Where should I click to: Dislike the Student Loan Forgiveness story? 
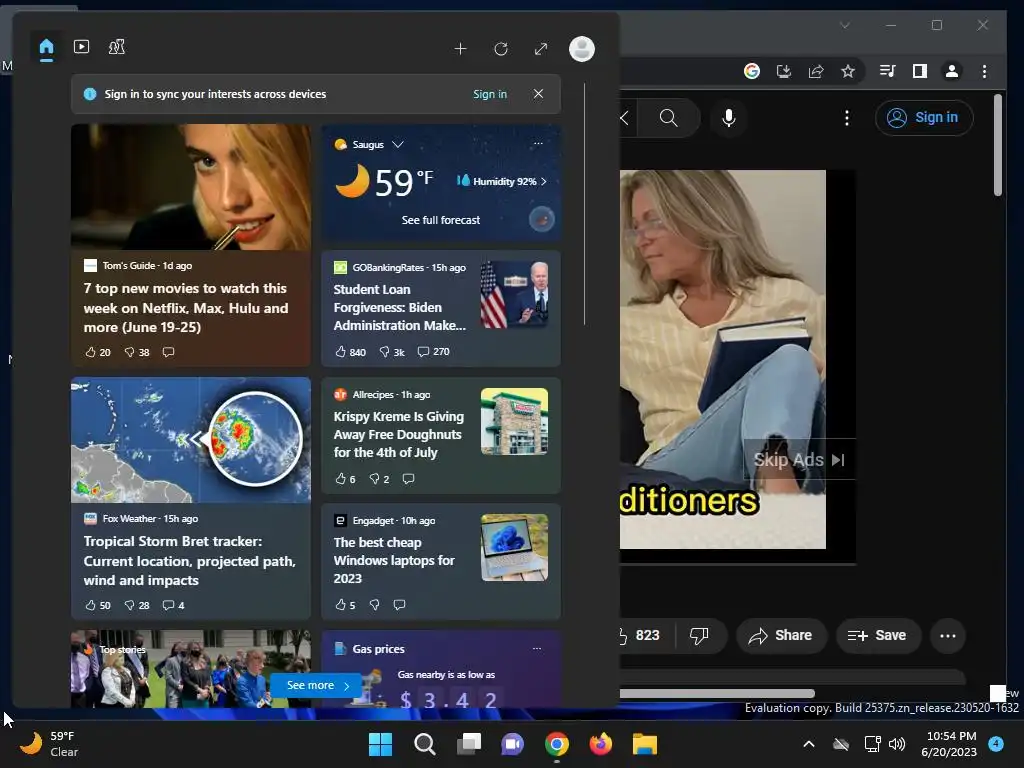click(x=392, y=352)
